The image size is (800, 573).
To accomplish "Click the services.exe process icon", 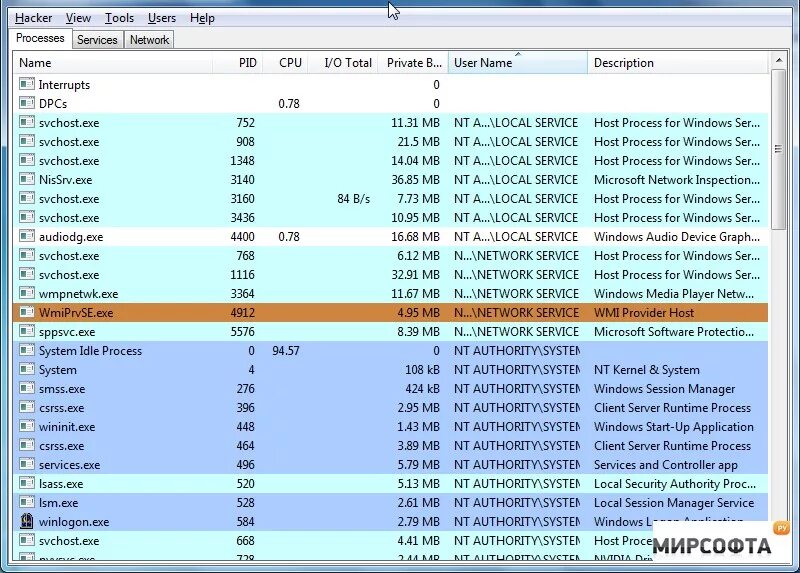I will coord(27,464).
